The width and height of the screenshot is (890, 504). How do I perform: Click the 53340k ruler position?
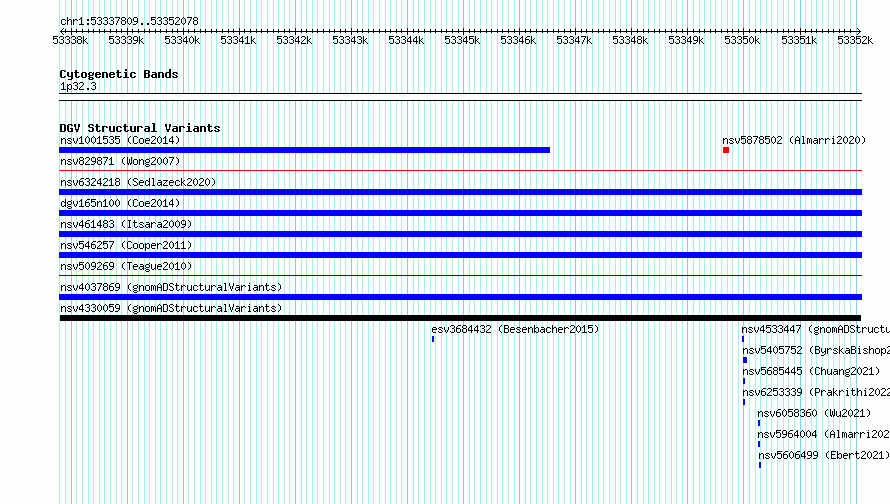point(182,40)
